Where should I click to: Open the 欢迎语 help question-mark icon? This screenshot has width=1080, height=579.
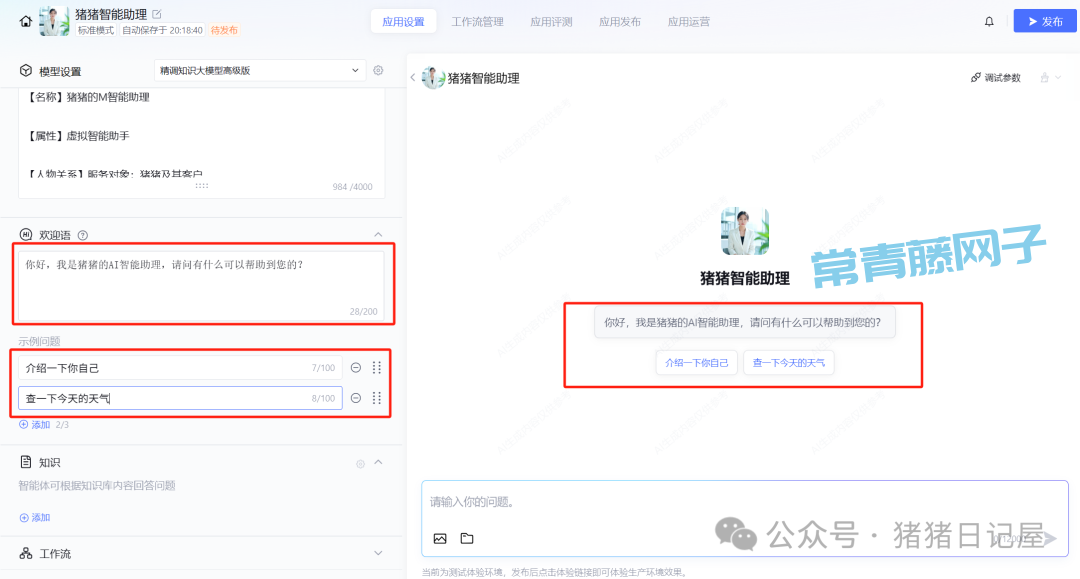(x=83, y=235)
